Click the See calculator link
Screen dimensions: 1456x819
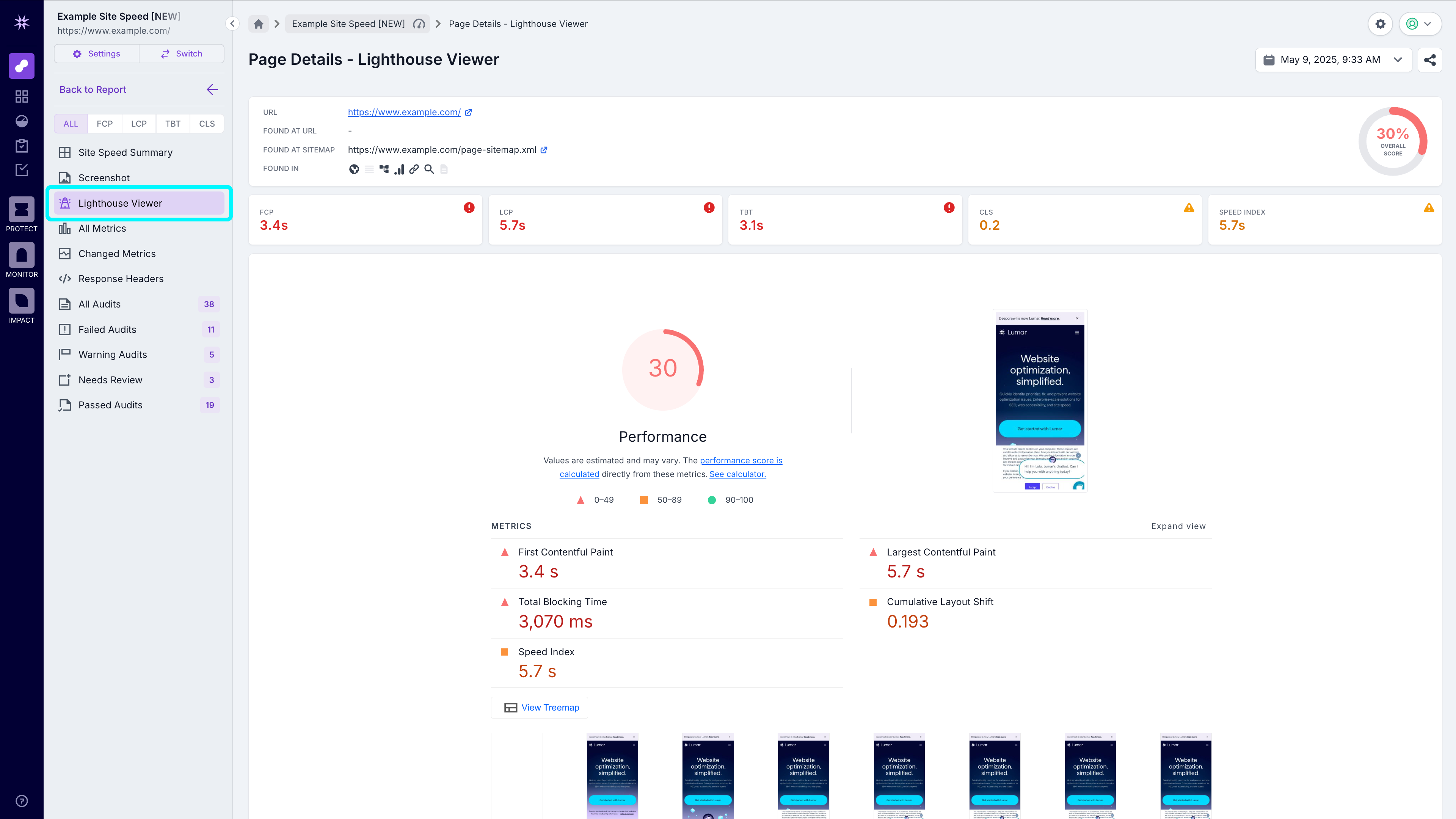click(737, 474)
